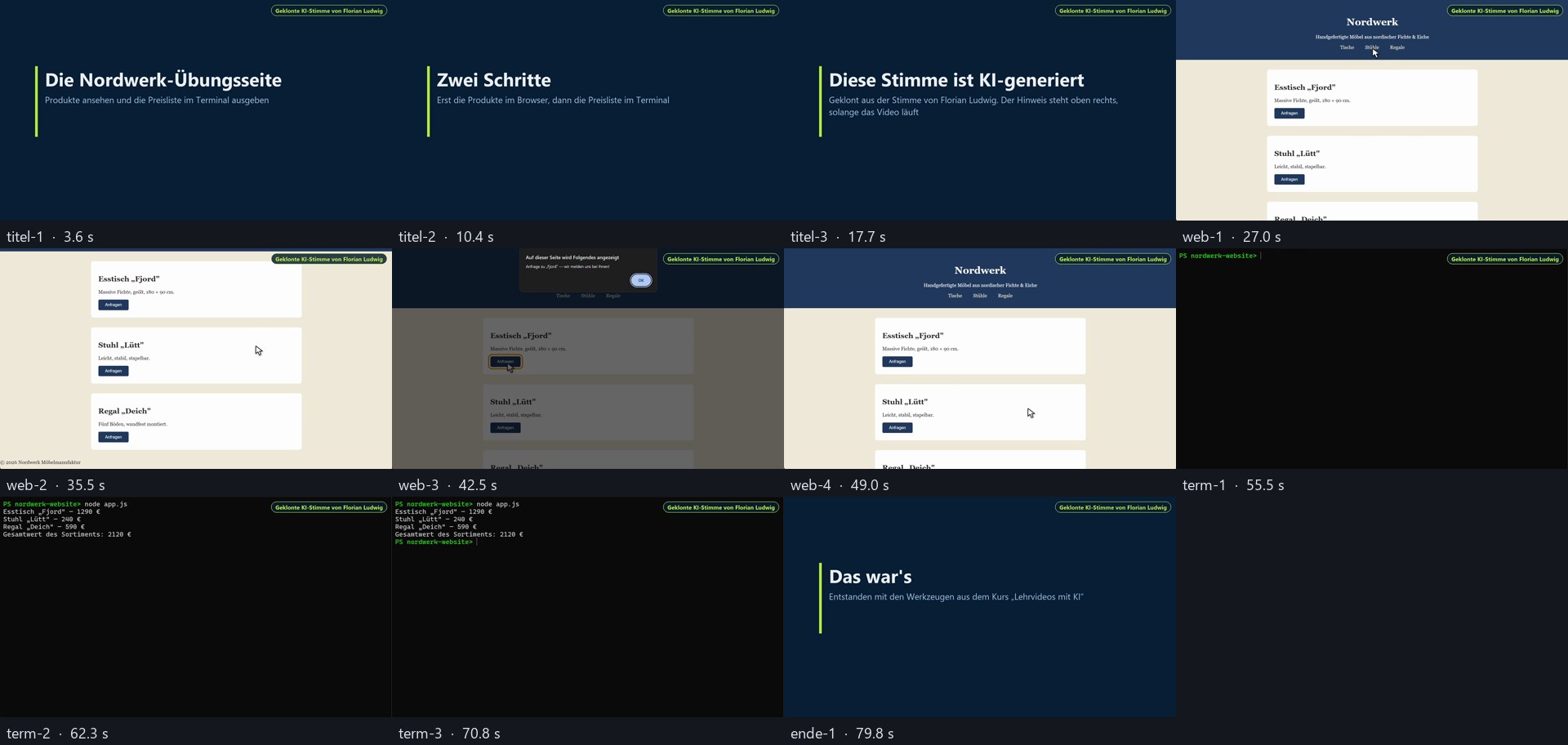Click Anfragen under Esstisch „Fjord" in web-1
Screen dimensions: 1568x745
click(1289, 114)
